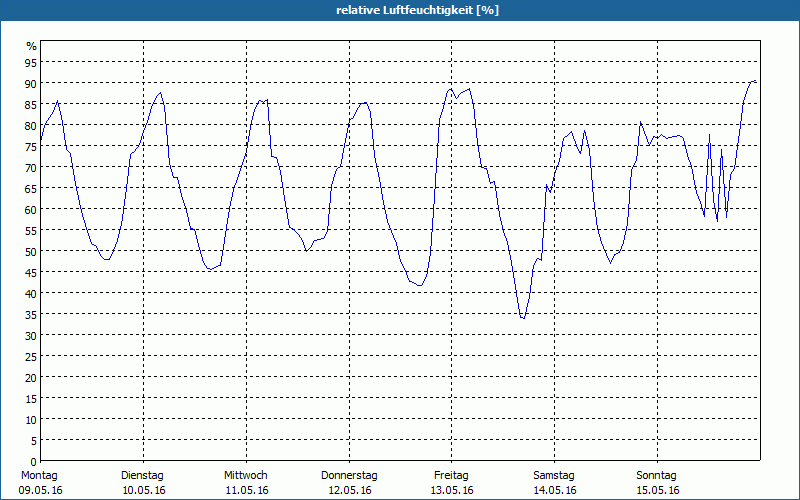
Task: Click the y-axis value '25'
Action: (31, 357)
